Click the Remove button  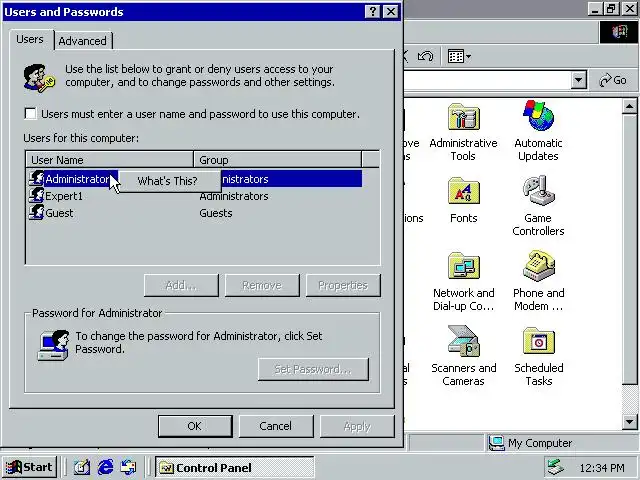pyautogui.click(x=262, y=285)
